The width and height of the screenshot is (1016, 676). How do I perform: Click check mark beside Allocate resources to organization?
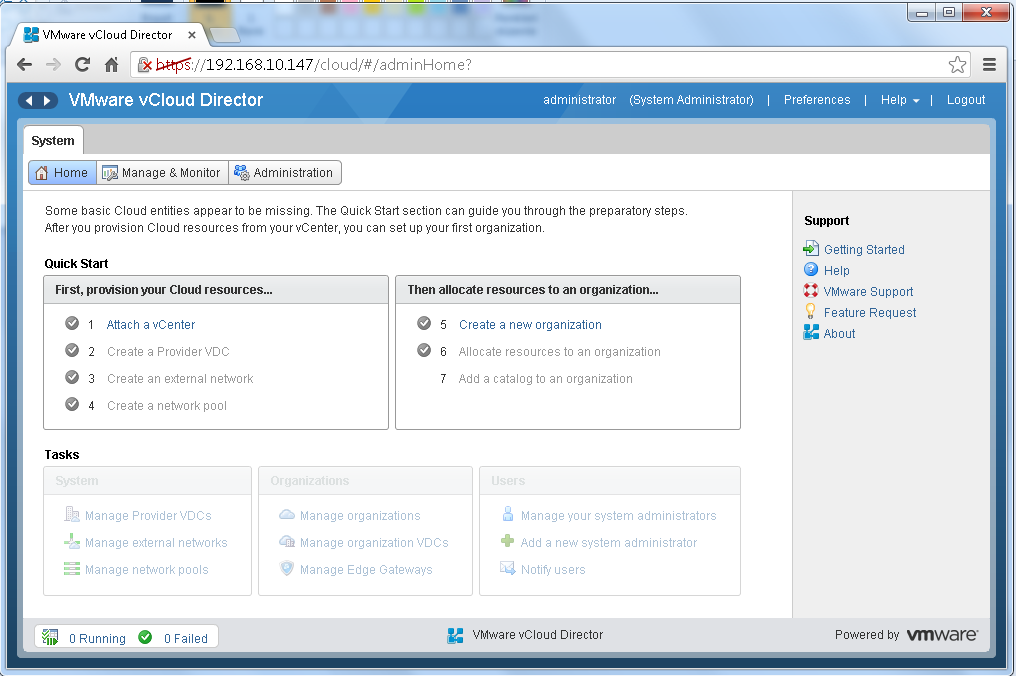pos(424,350)
